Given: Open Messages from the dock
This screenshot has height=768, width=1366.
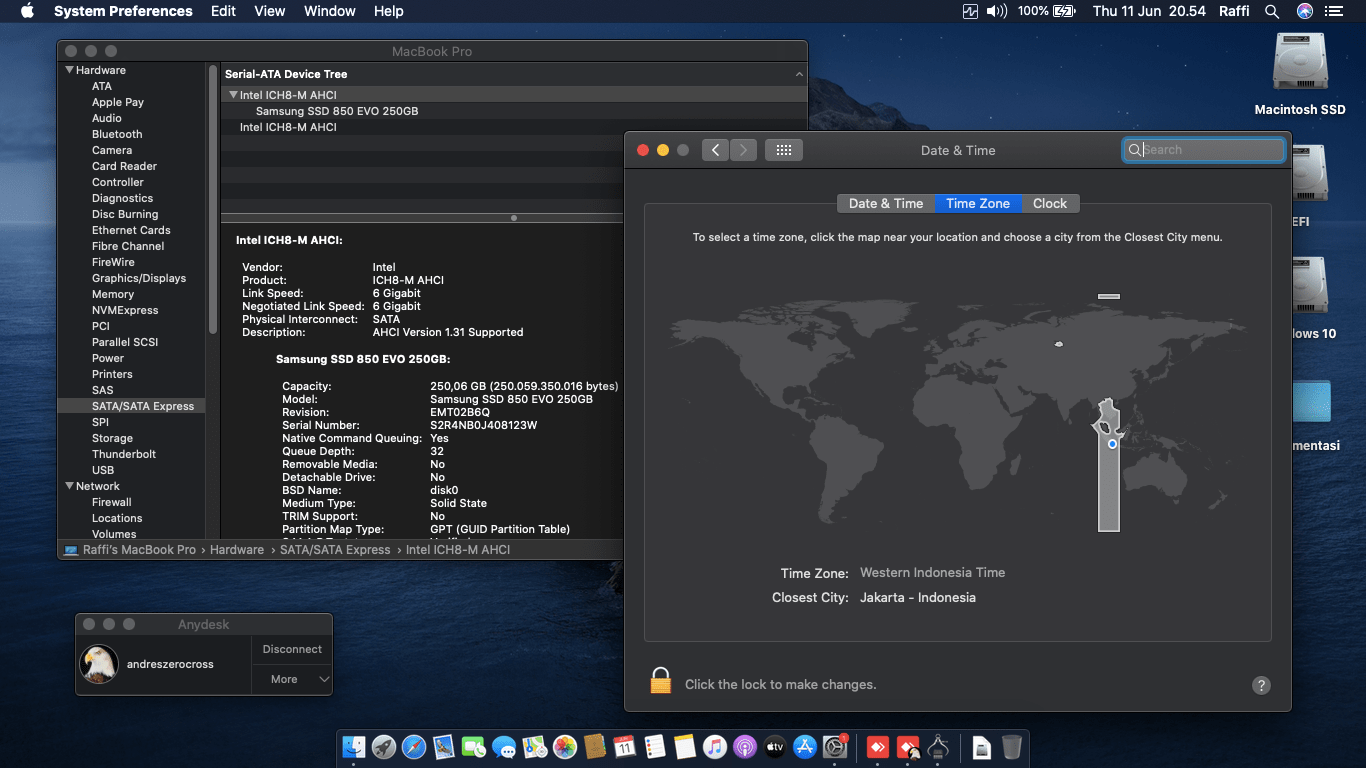Looking at the screenshot, I should [504, 746].
